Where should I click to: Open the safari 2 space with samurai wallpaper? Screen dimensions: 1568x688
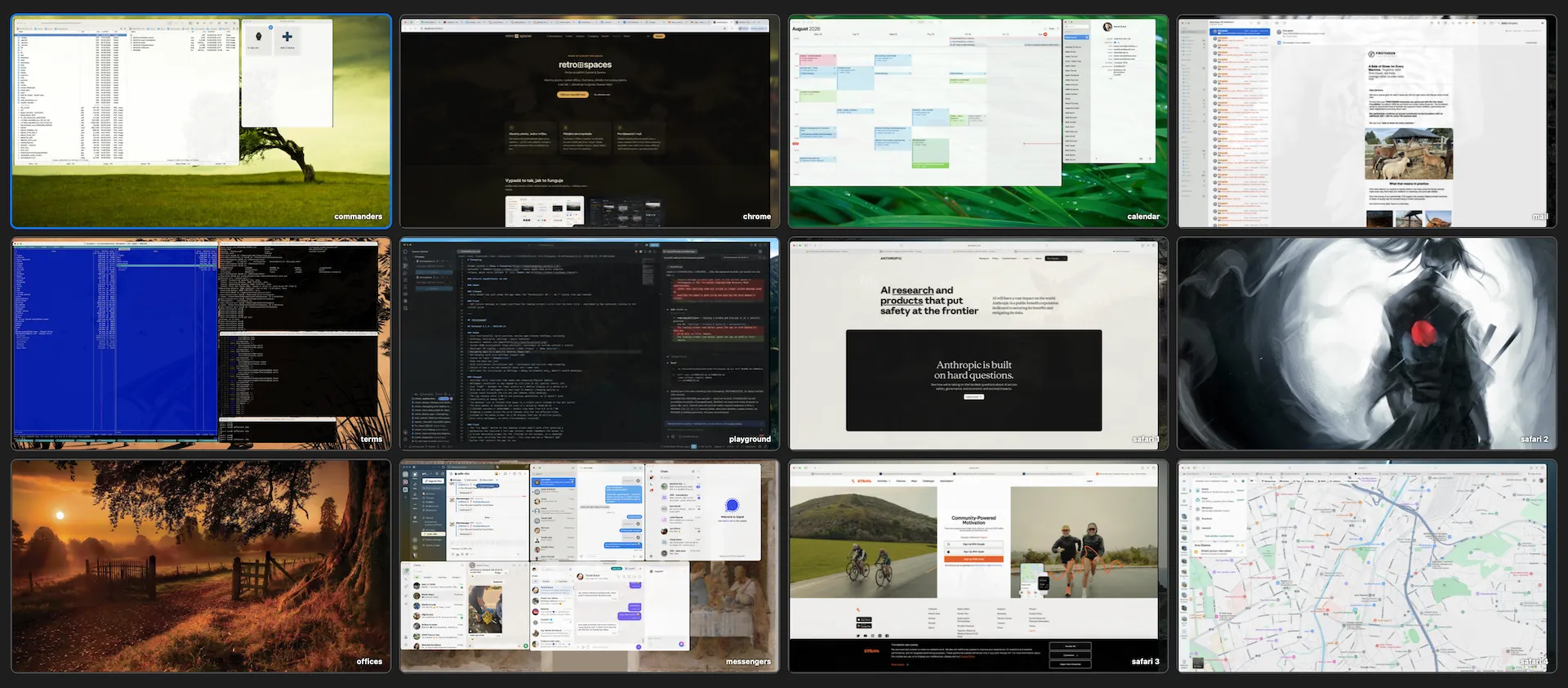pyautogui.click(x=1367, y=344)
